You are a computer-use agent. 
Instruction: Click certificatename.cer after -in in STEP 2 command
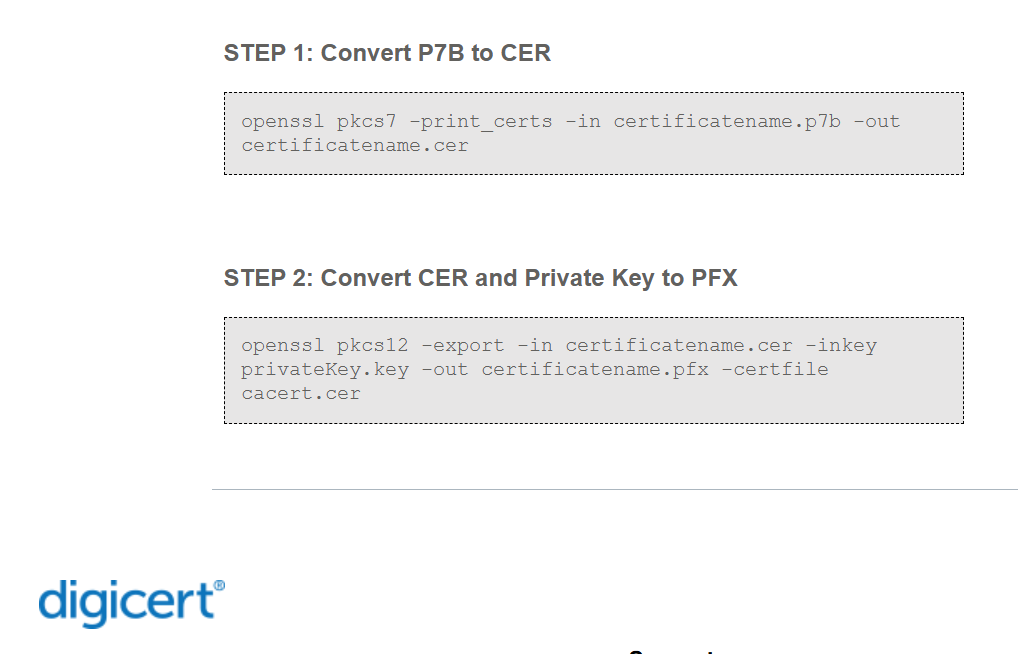pos(679,346)
